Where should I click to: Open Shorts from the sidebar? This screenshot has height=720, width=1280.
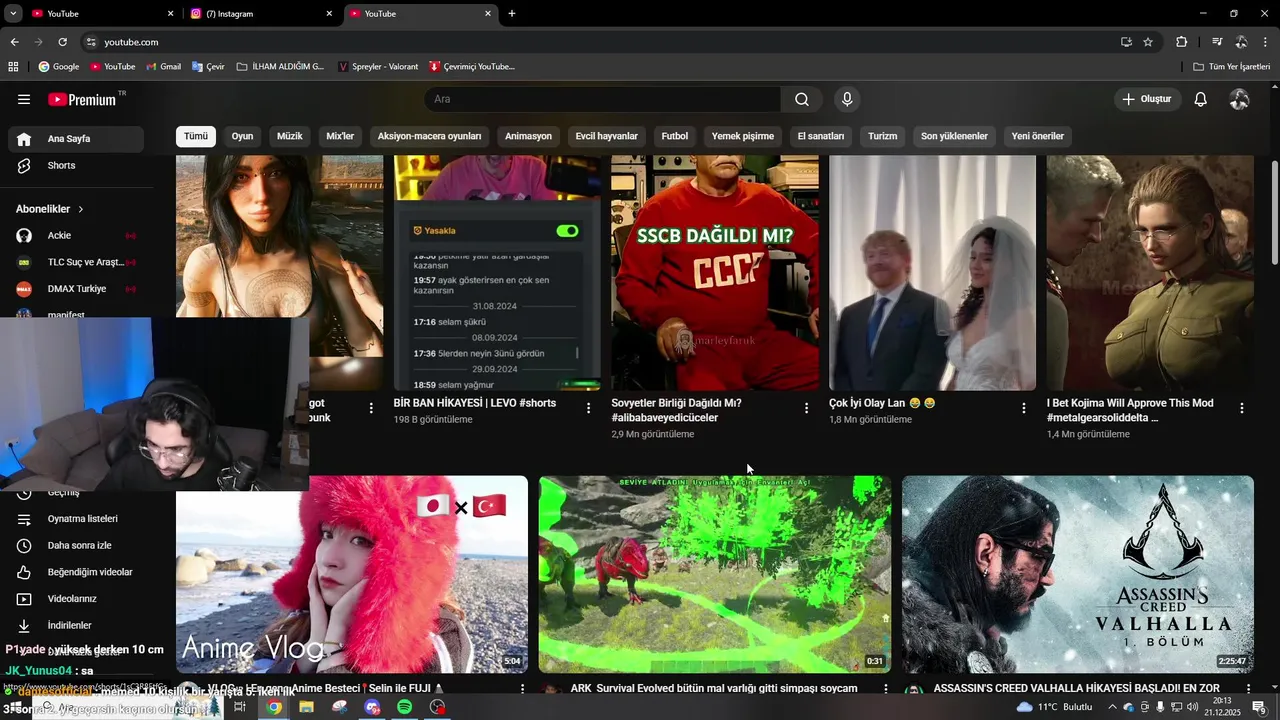click(x=76, y=165)
